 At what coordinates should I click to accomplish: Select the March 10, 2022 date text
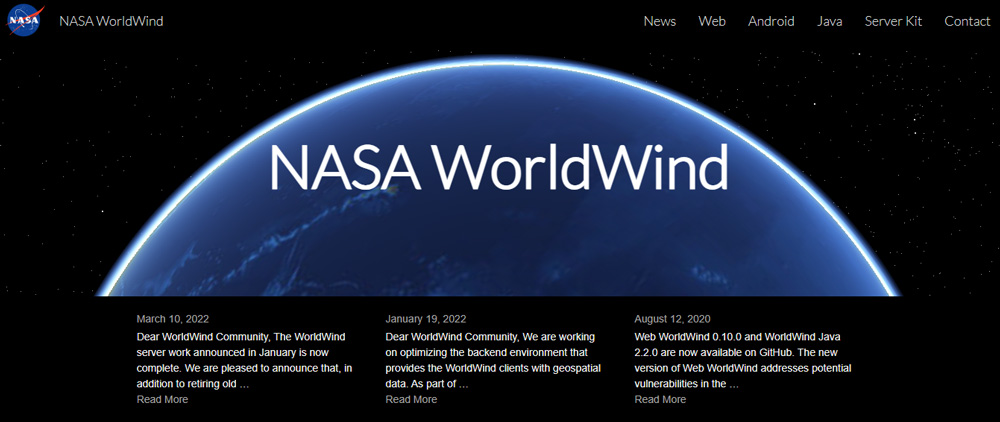point(172,319)
